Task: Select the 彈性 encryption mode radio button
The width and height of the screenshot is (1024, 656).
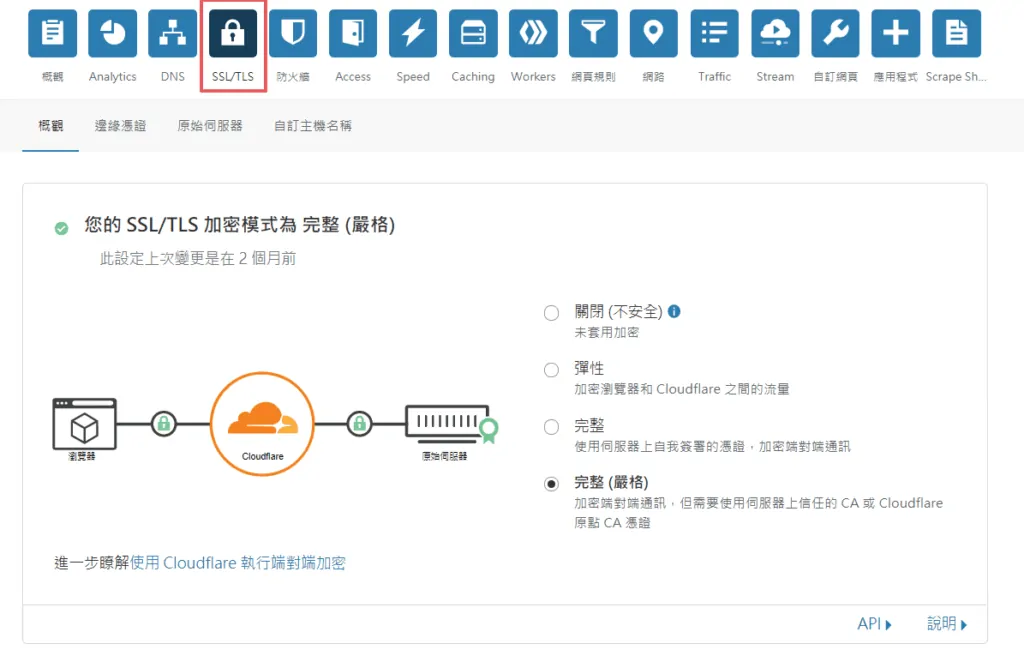Action: 551,370
